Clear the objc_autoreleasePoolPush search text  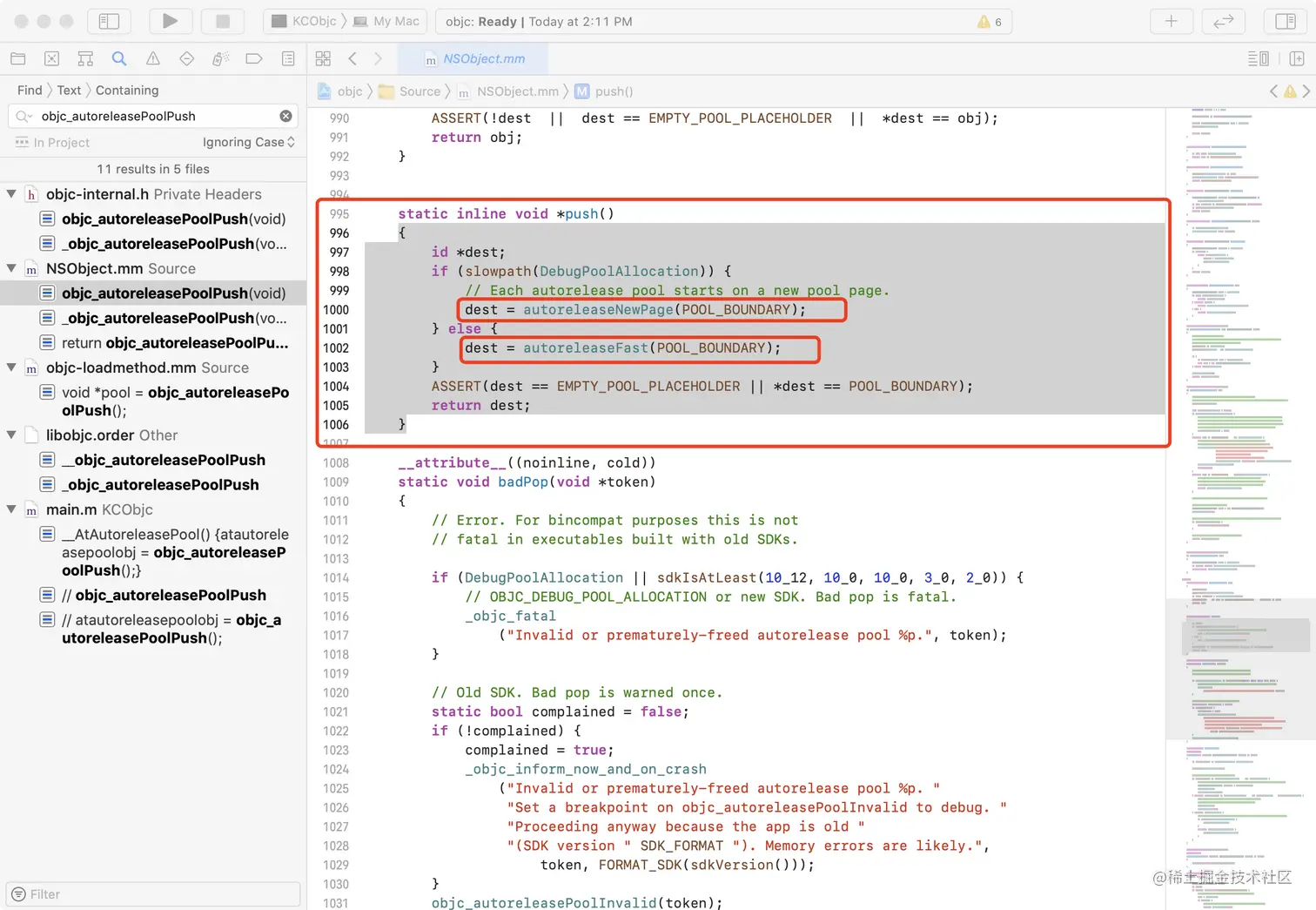285,116
